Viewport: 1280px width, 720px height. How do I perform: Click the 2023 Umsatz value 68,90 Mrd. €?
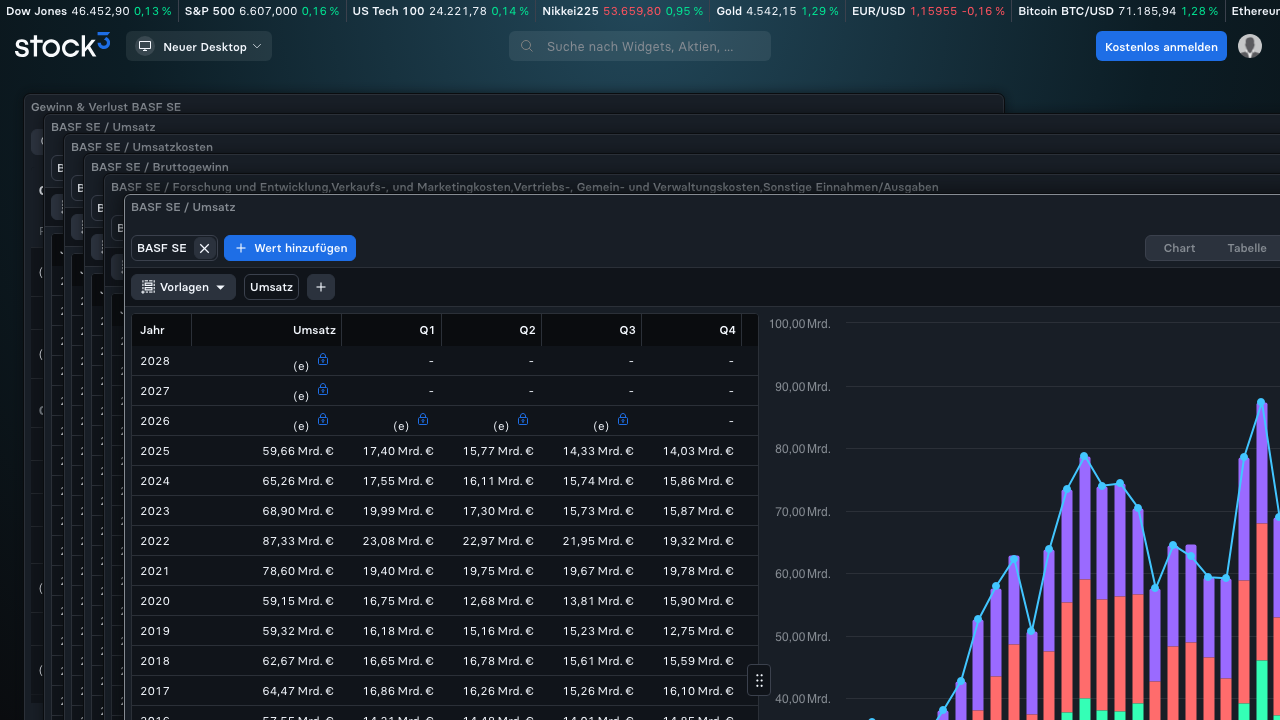point(298,511)
